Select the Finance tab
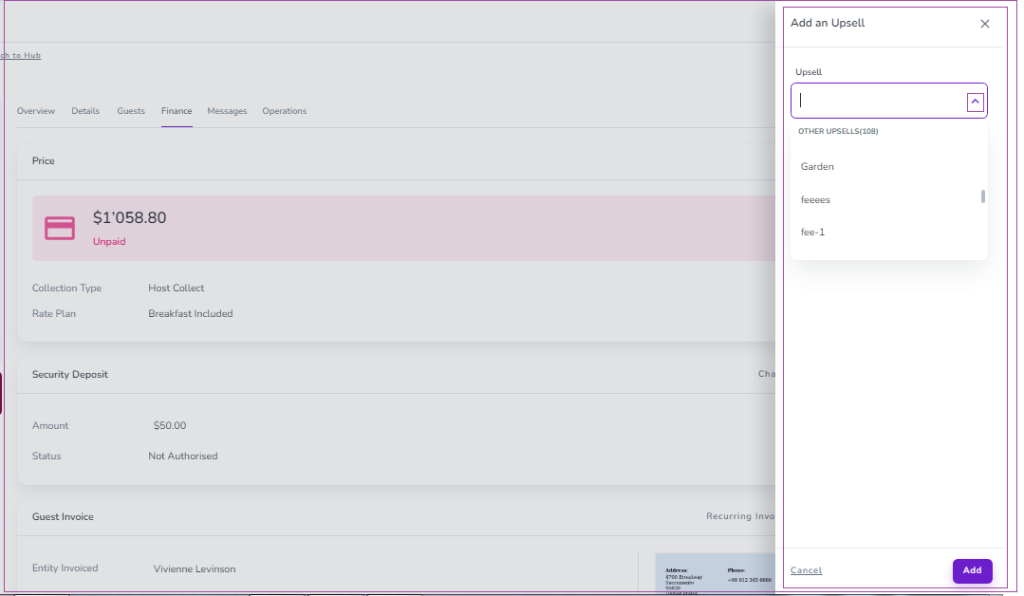This screenshot has height=596, width=1024. coord(176,111)
